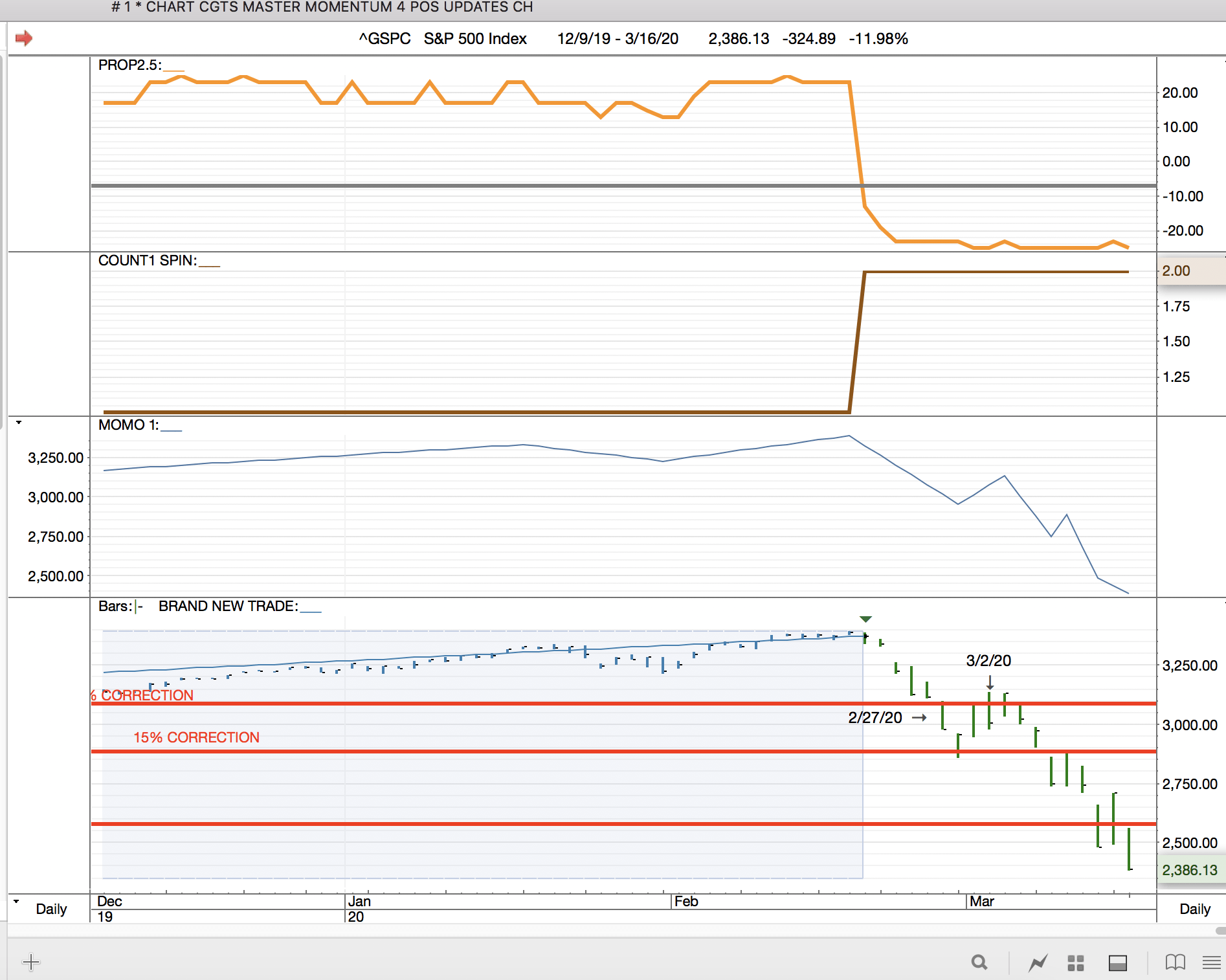This screenshot has width=1226, height=980.
Task: Click the Dec 19 label on the date axis
Action: [109, 909]
